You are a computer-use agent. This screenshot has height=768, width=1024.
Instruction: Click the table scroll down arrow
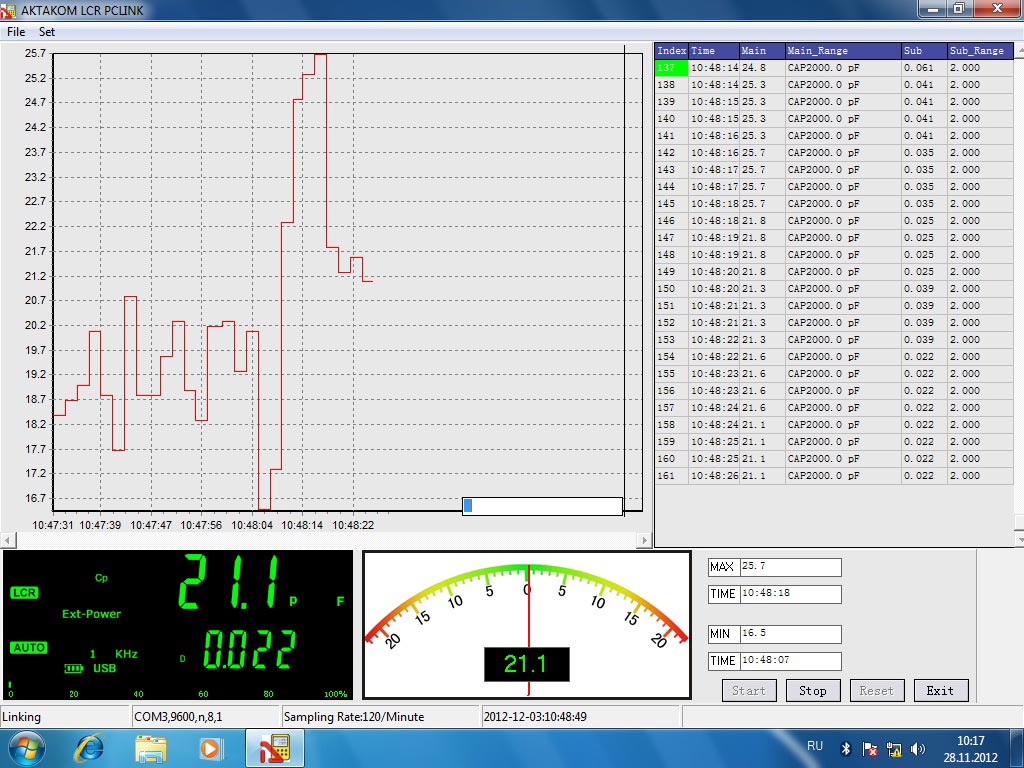[1019, 539]
